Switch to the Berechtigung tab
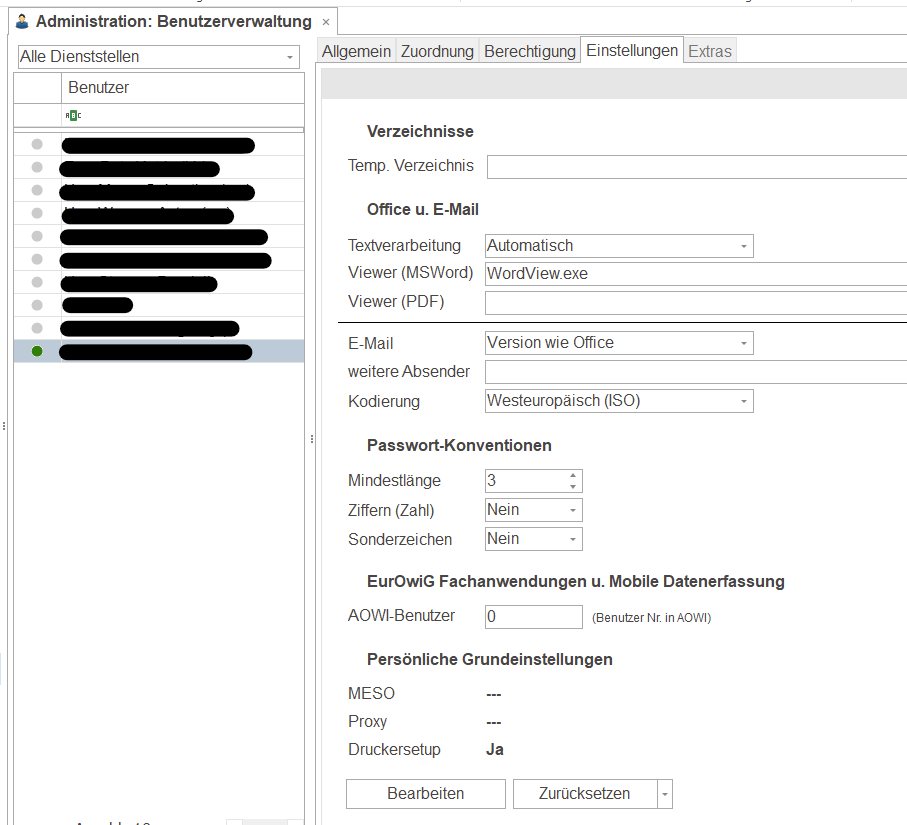 click(530, 51)
